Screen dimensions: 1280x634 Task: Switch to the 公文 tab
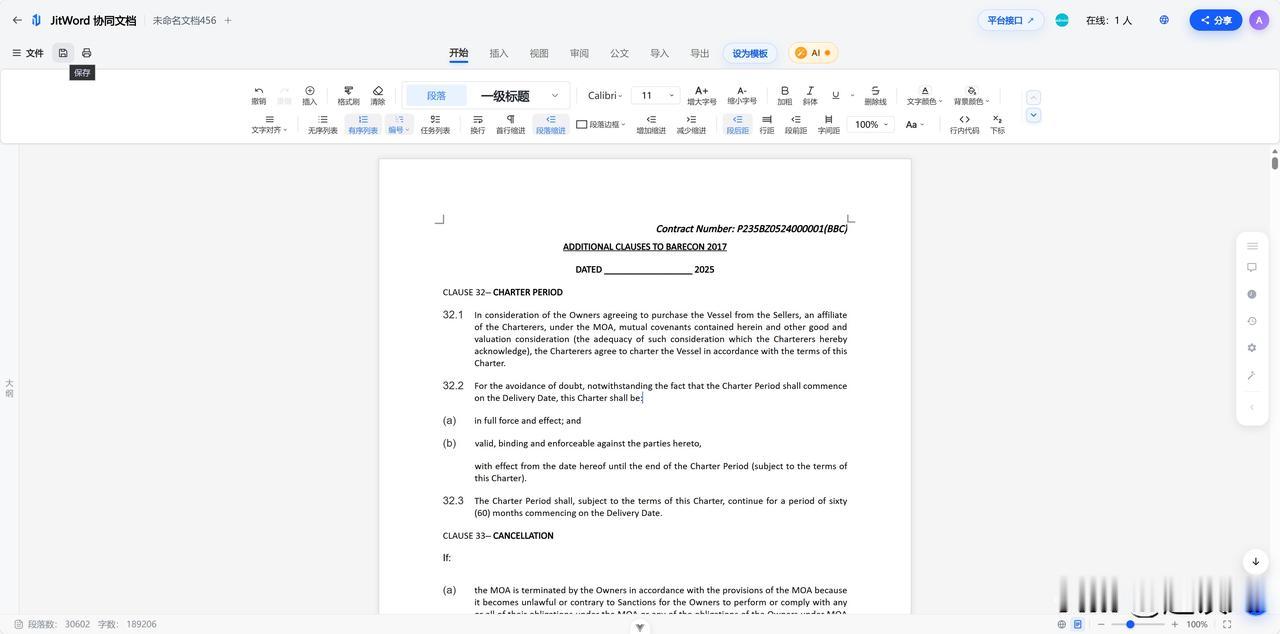[x=620, y=53]
